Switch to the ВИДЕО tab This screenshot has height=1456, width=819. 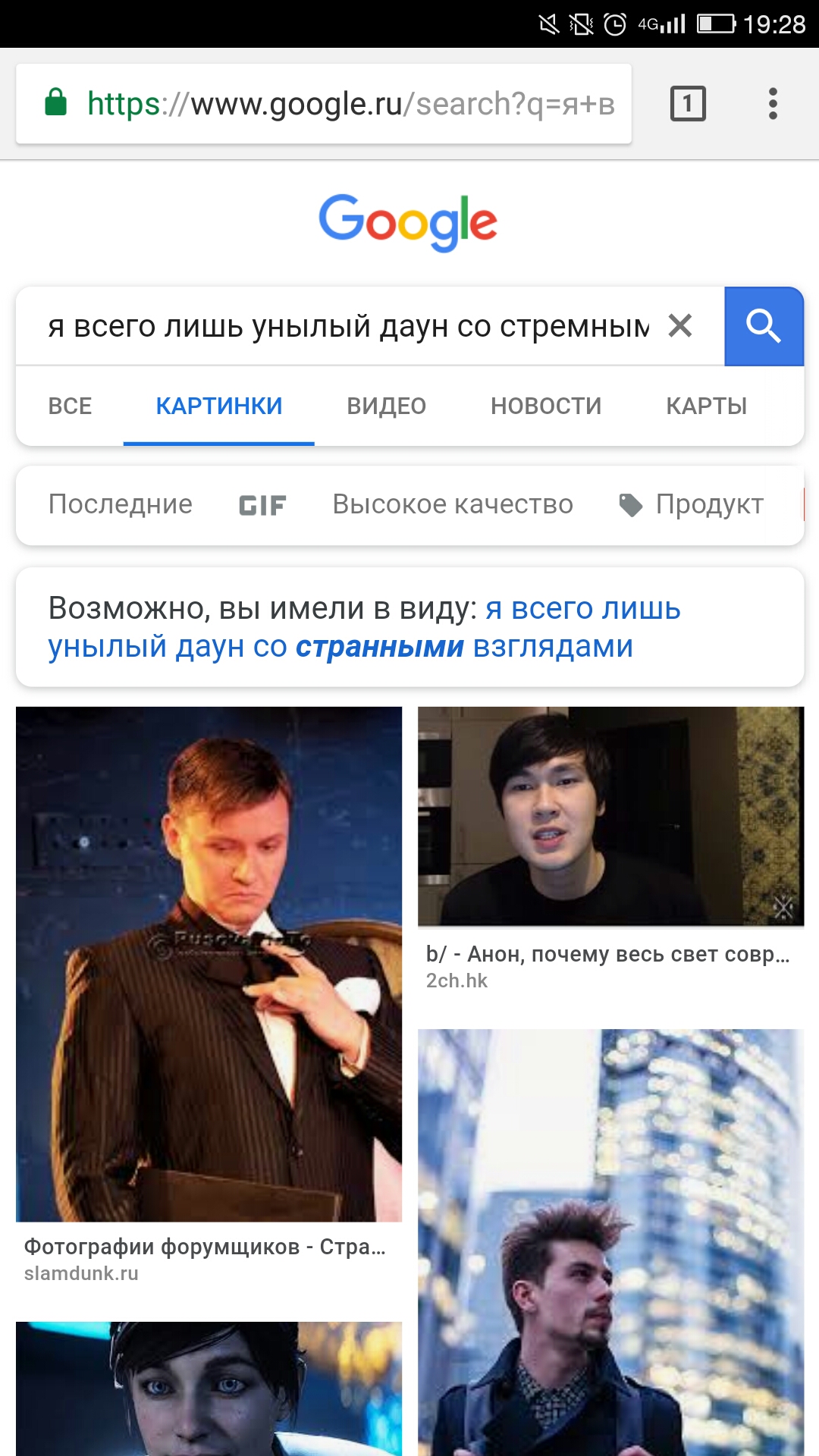(x=387, y=406)
